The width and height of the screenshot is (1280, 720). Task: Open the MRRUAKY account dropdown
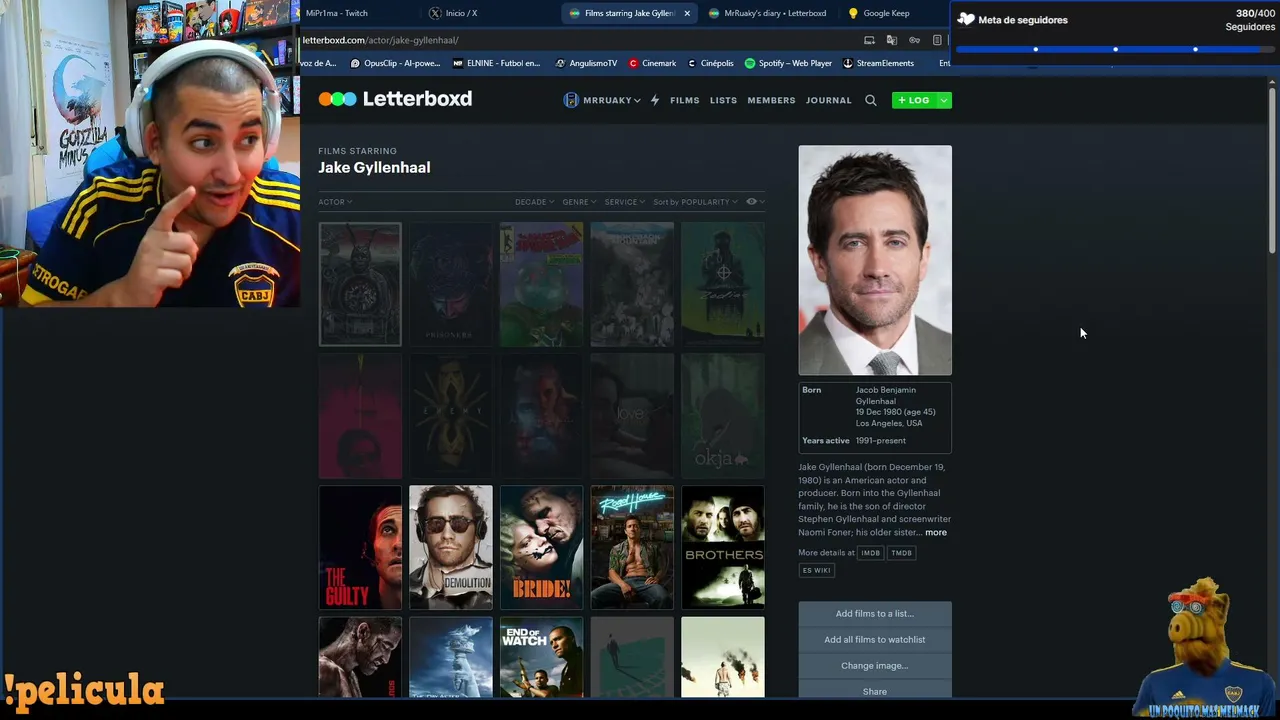(x=611, y=100)
